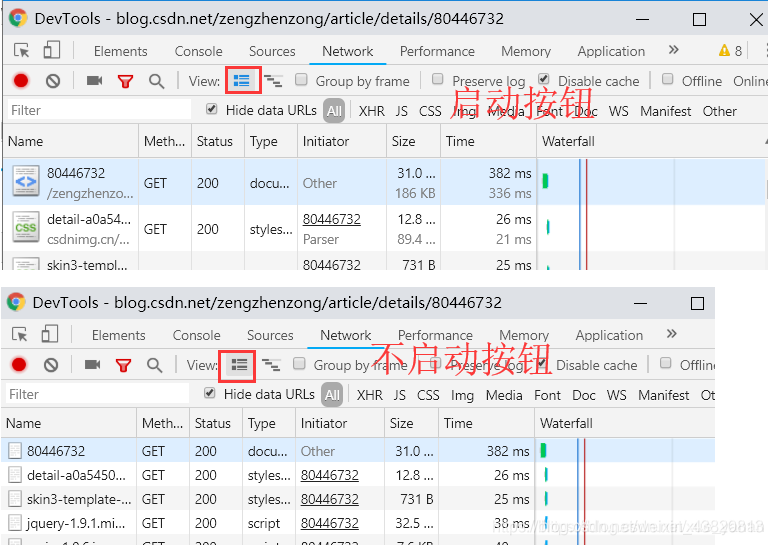Click Filter text field in bottom window
This screenshot has width=773, height=545.
[97, 394]
